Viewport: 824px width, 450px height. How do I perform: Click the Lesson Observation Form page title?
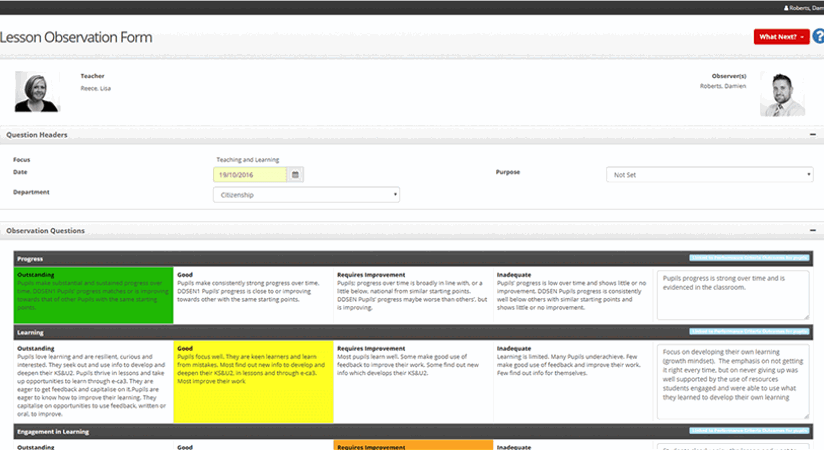76,37
